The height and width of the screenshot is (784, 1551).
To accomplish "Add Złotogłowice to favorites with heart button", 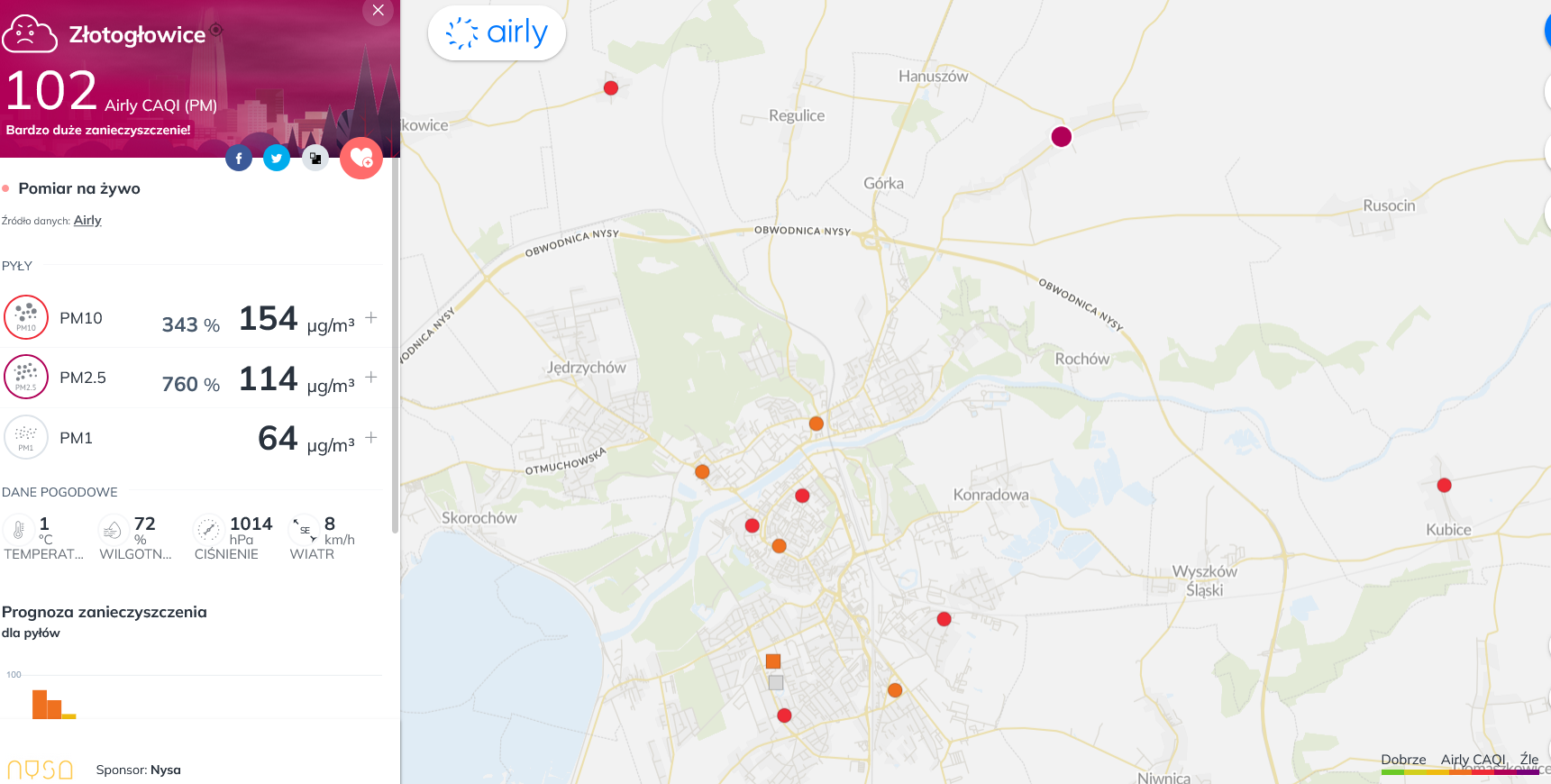I will coord(361,158).
